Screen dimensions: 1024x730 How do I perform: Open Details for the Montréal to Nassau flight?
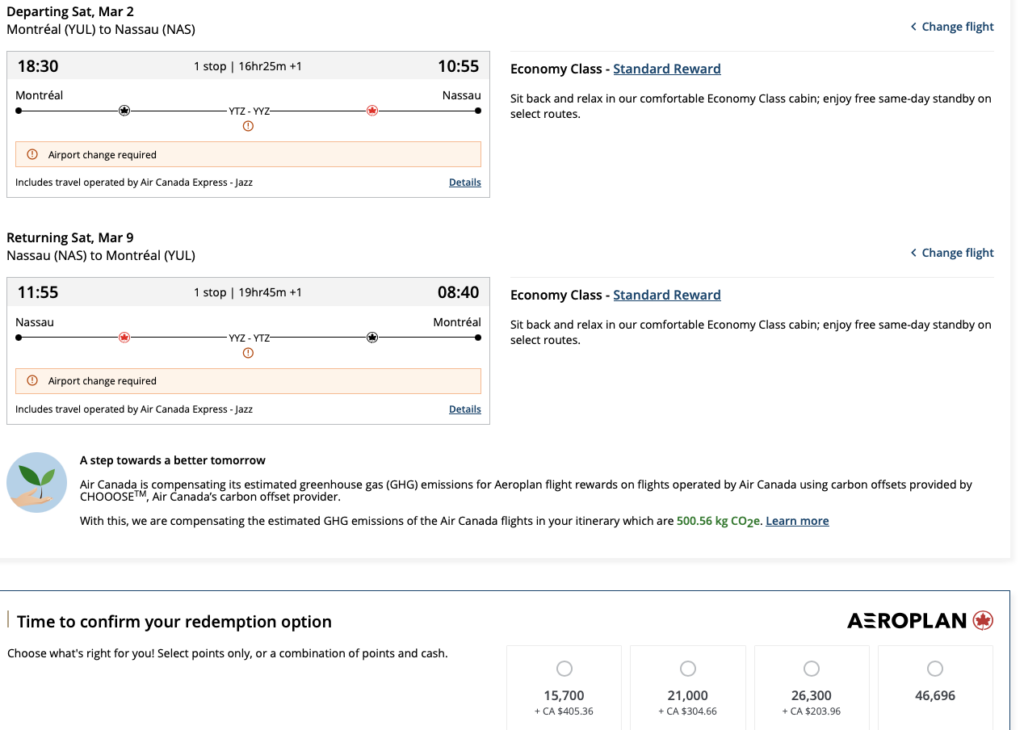(x=465, y=183)
